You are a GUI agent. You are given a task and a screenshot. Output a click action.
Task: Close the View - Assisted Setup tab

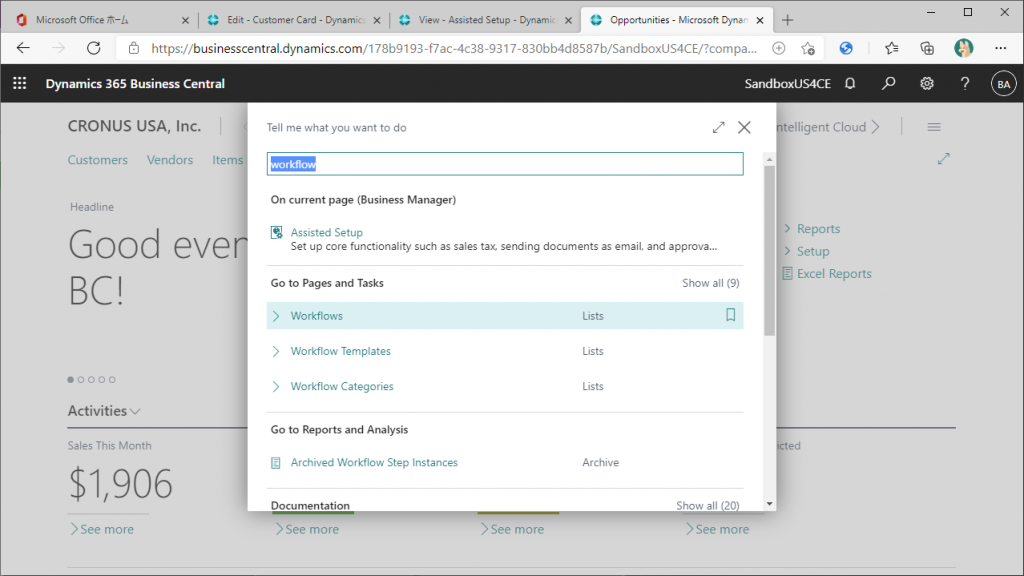[568, 20]
